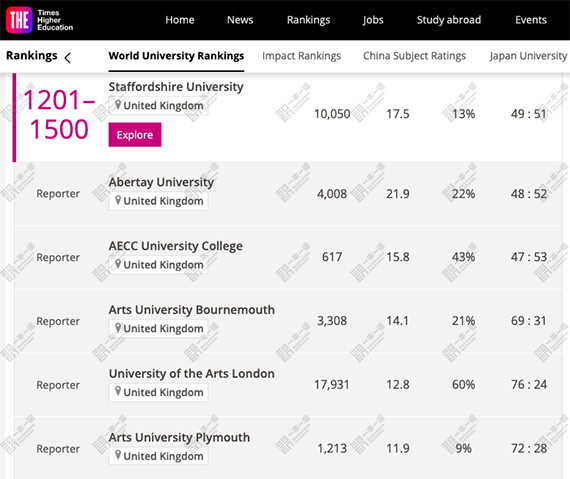Click the location pin under AECC University College
This screenshot has height=479, width=570.
(118, 264)
